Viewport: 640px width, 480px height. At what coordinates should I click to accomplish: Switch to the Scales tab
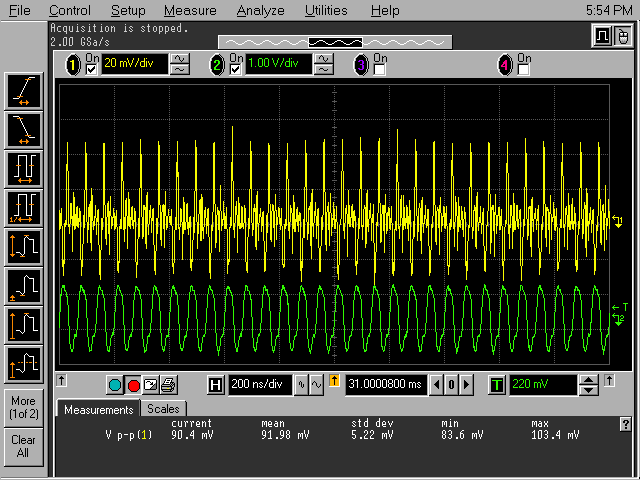click(162, 409)
